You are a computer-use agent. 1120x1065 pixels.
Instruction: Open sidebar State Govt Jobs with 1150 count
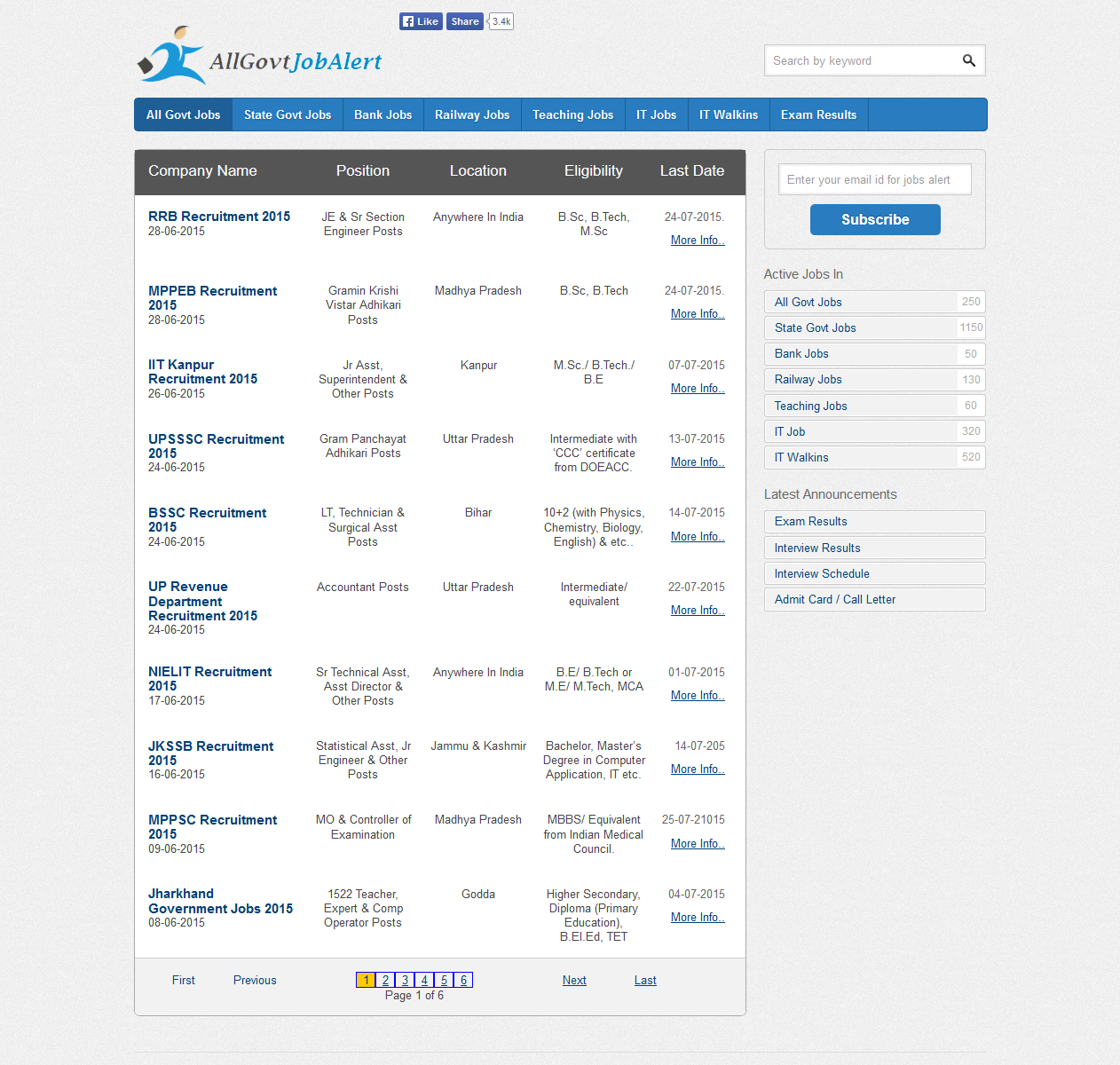[875, 327]
